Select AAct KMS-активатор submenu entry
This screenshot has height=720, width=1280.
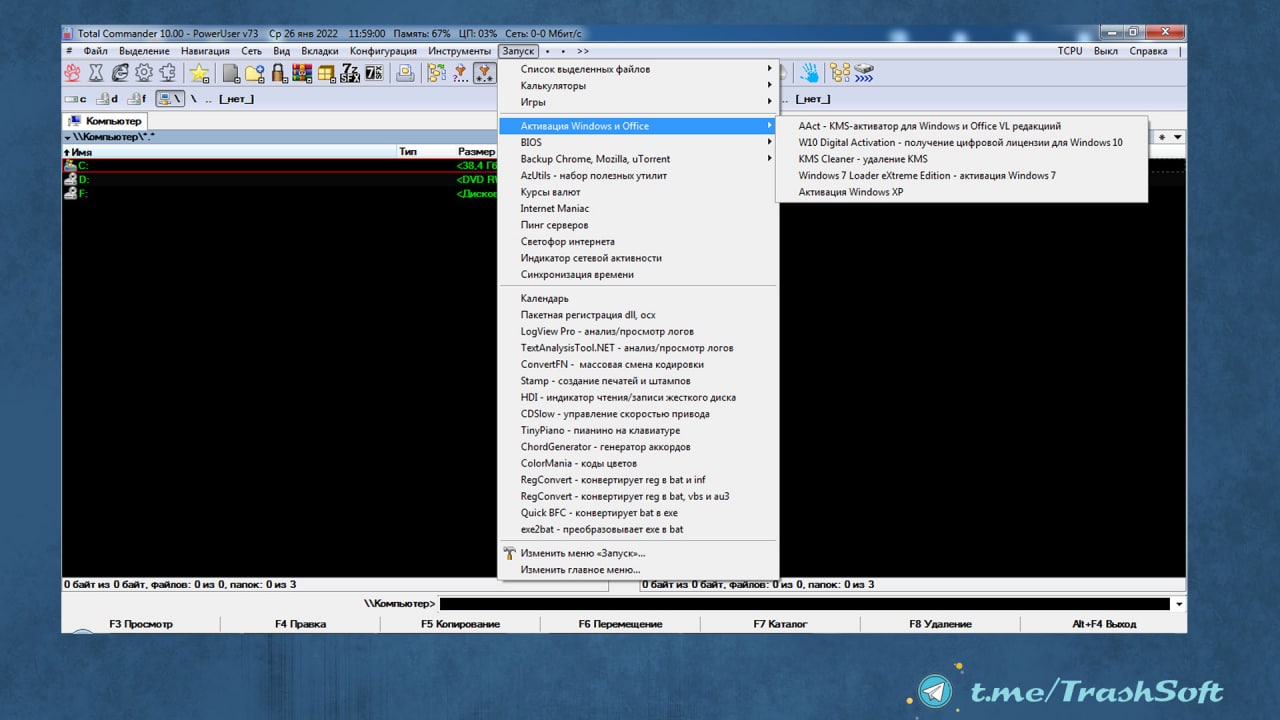[x=962, y=126]
